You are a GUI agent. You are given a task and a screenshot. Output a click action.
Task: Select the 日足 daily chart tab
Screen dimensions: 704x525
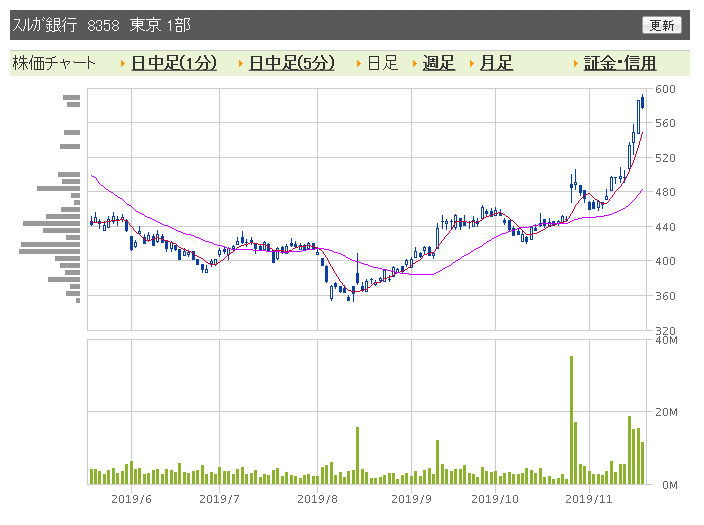(x=383, y=63)
